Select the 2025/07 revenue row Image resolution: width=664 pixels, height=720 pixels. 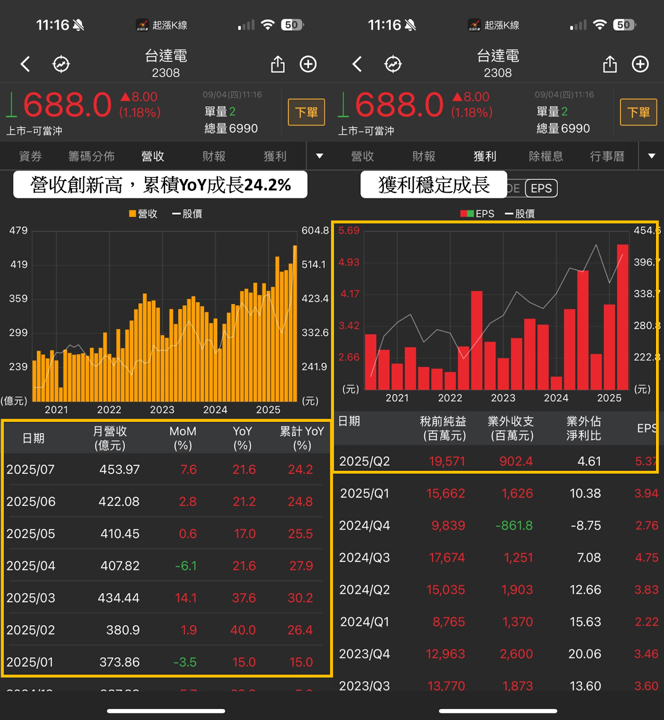(x=166, y=469)
